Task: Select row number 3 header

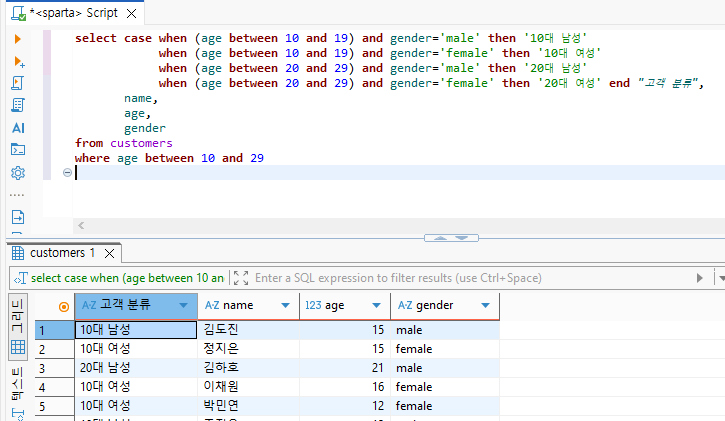Action: click(x=55, y=368)
